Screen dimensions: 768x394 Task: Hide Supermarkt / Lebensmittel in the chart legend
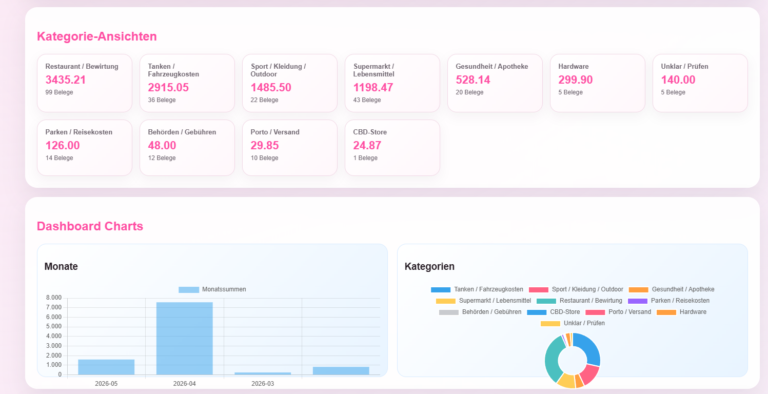point(483,301)
